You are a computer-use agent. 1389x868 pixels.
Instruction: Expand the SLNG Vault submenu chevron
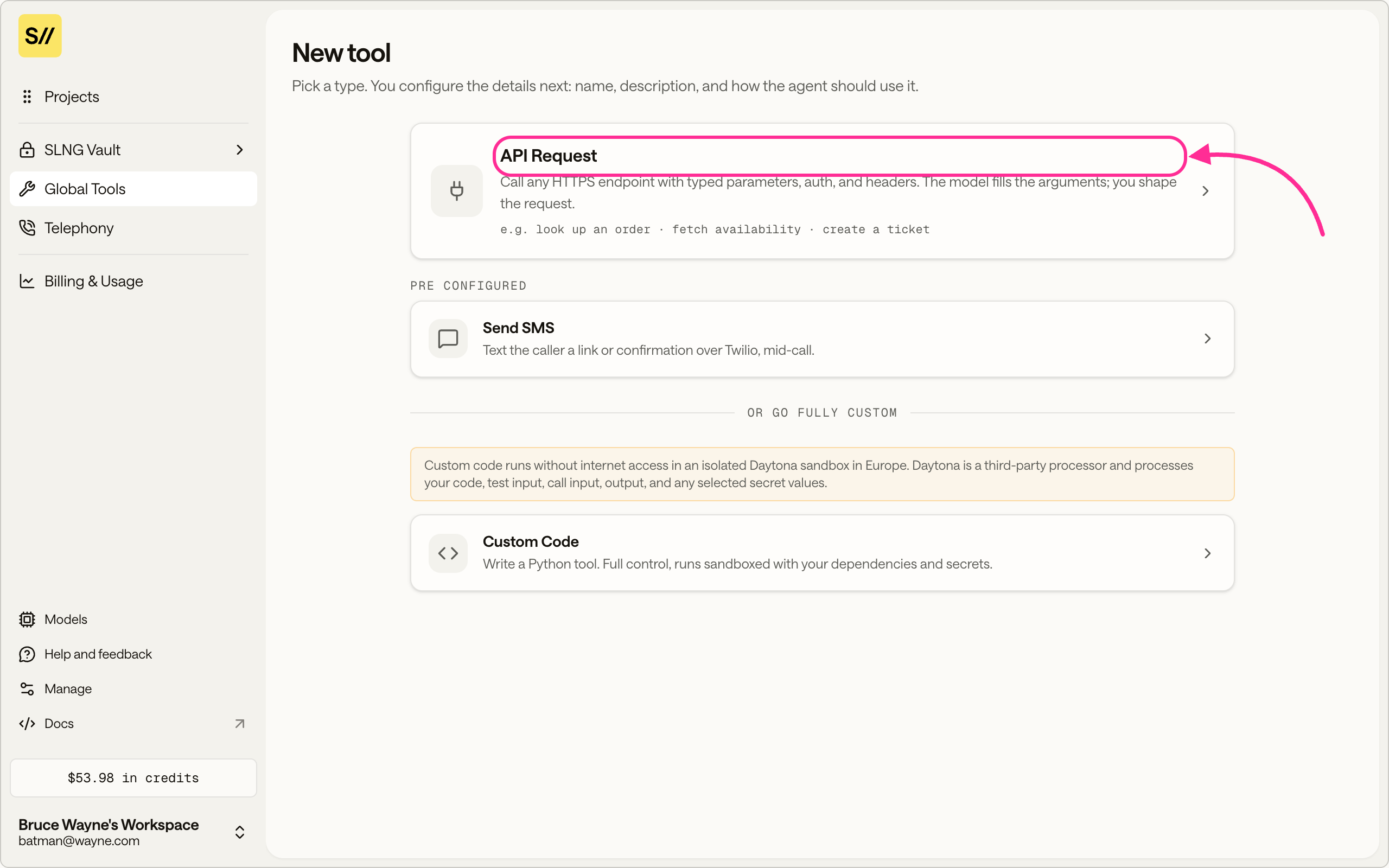[x=240, y=150]
